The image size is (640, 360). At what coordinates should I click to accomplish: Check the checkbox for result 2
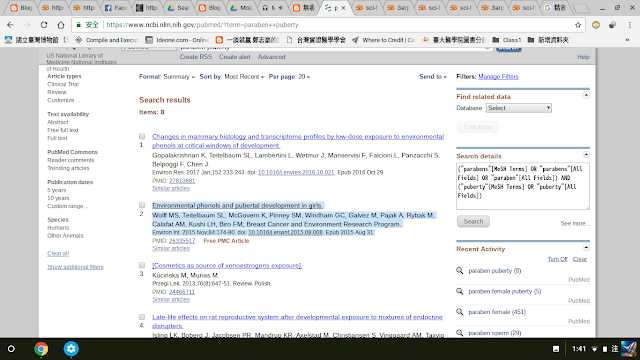pyautogui.click(x=142, y=205)
